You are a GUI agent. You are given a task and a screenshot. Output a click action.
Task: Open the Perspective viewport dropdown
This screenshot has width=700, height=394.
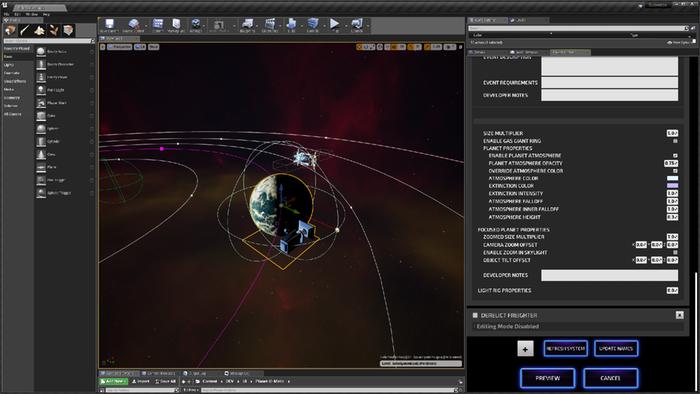[119, 47]
